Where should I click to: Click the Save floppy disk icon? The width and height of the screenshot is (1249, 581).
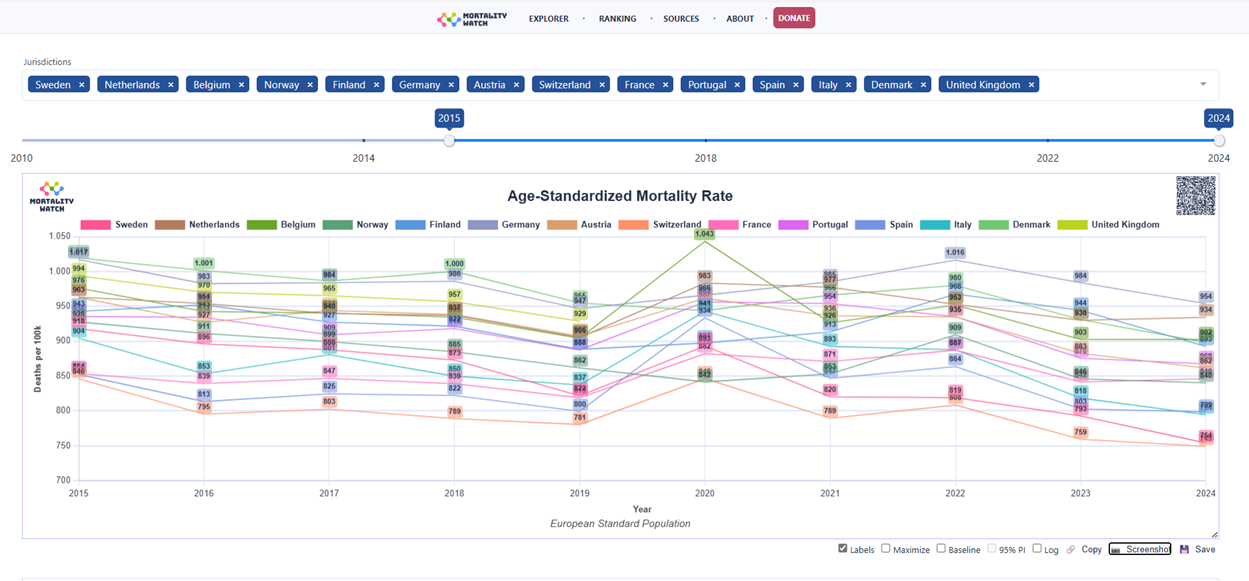coord(1185,550)
